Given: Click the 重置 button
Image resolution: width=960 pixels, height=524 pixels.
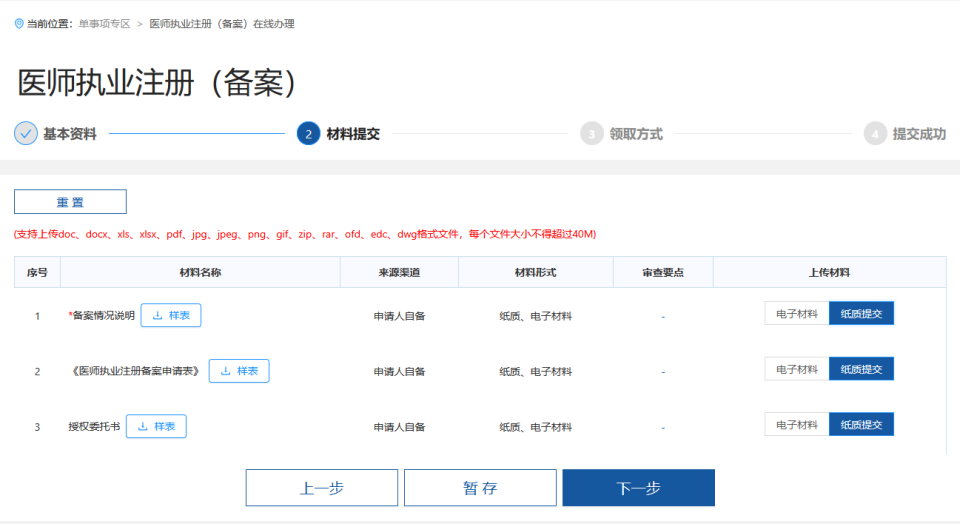Looking at the screenshot, I should pos(70,201).
